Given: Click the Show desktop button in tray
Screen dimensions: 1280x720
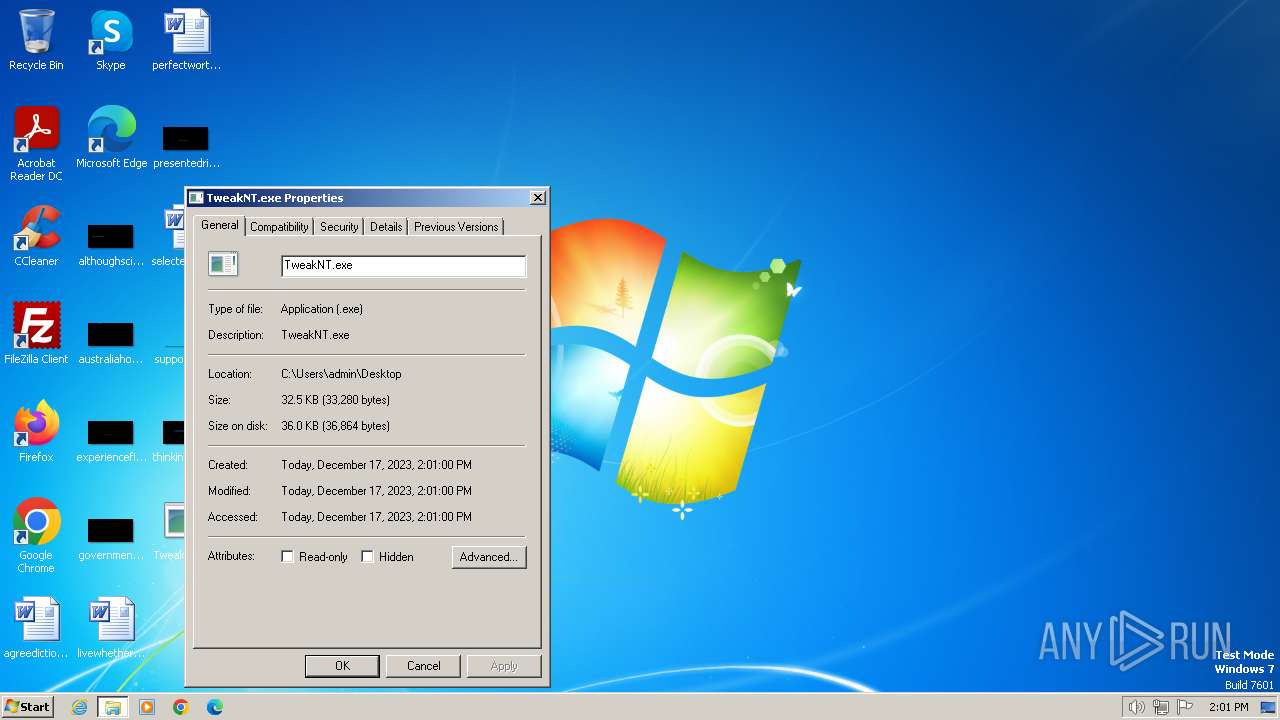Looking at the screenshot, I should tap(1268, 707).
